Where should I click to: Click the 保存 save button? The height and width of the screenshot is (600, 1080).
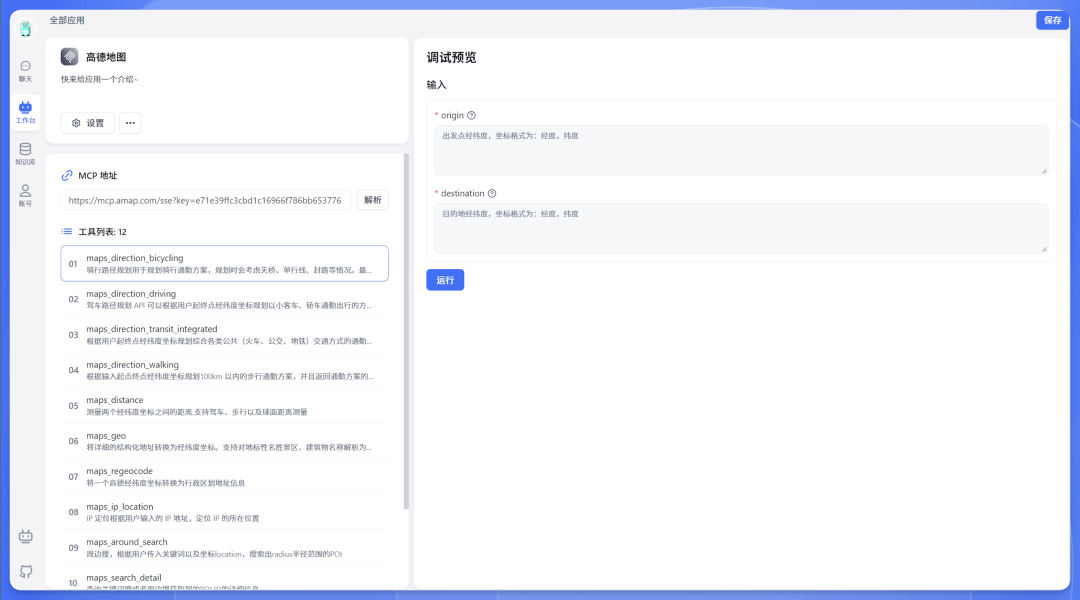1052,20
